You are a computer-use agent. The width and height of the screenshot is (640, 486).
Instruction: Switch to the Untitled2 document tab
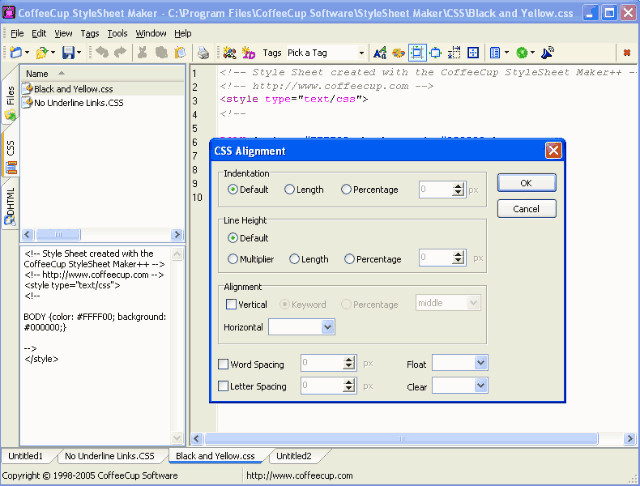(x=294, y=456)
